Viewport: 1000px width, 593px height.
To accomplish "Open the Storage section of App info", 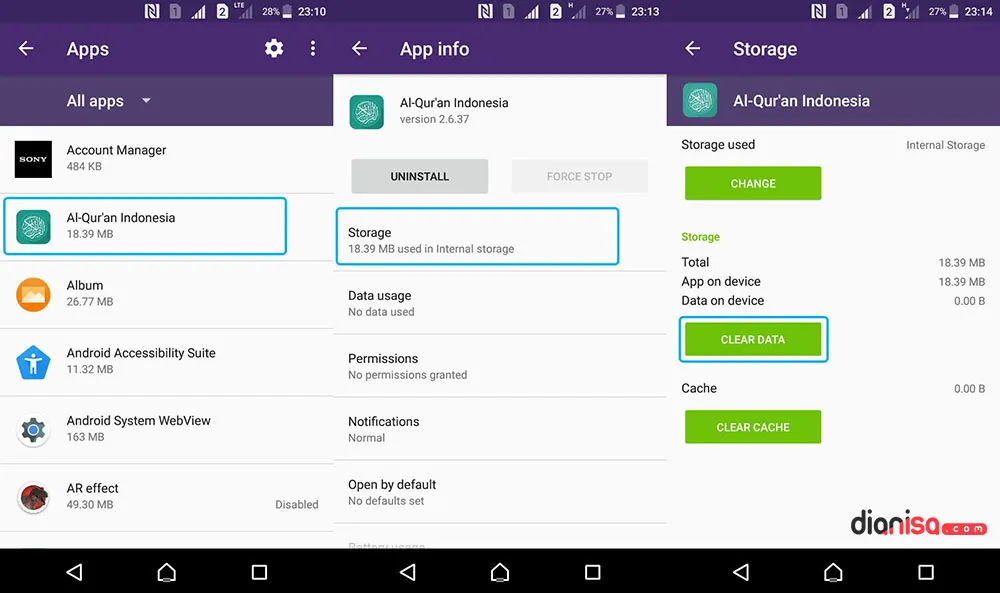I will click(x=477, y=237).
